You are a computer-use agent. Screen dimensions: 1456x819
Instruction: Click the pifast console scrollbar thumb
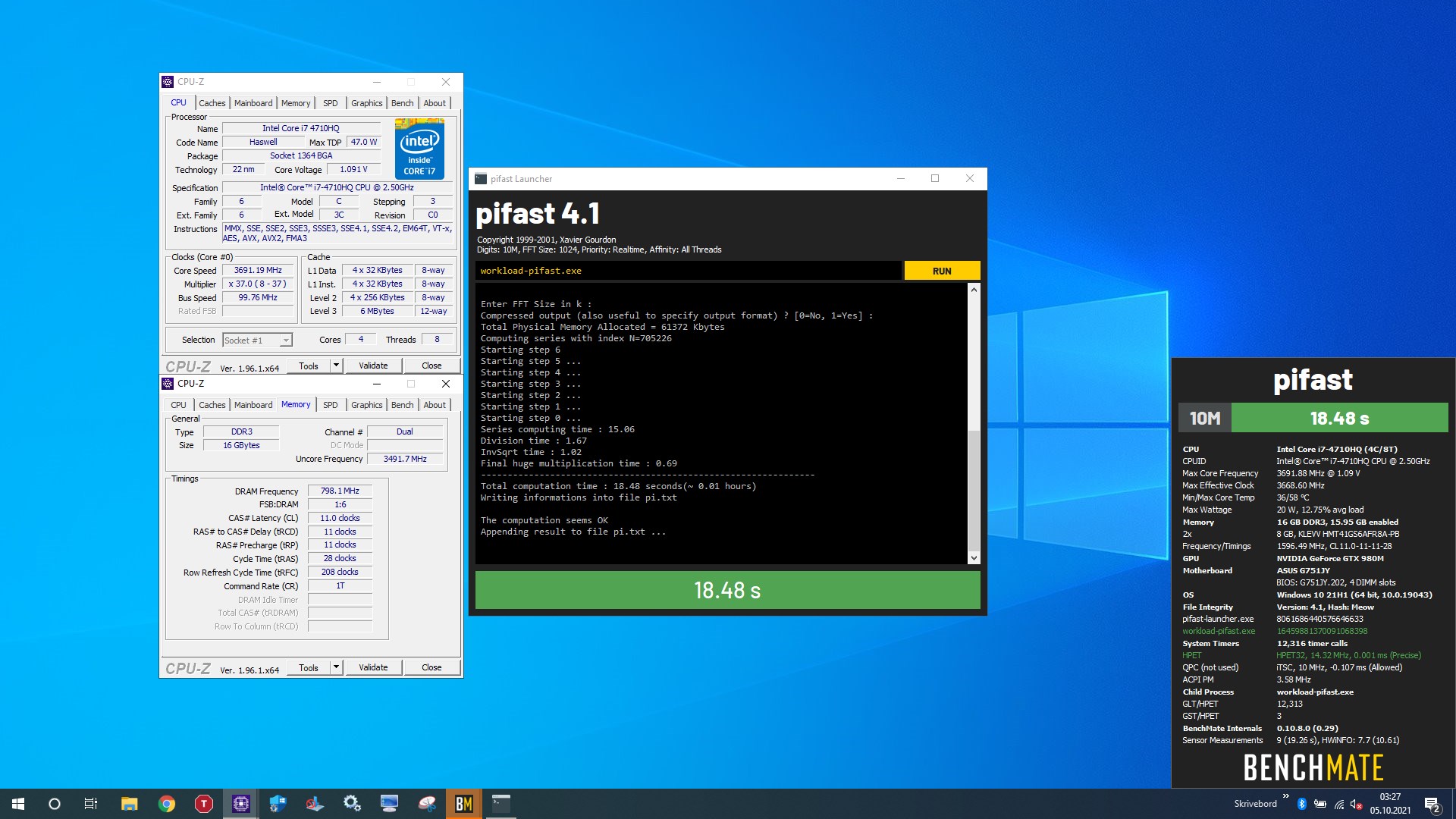[974, 491]
